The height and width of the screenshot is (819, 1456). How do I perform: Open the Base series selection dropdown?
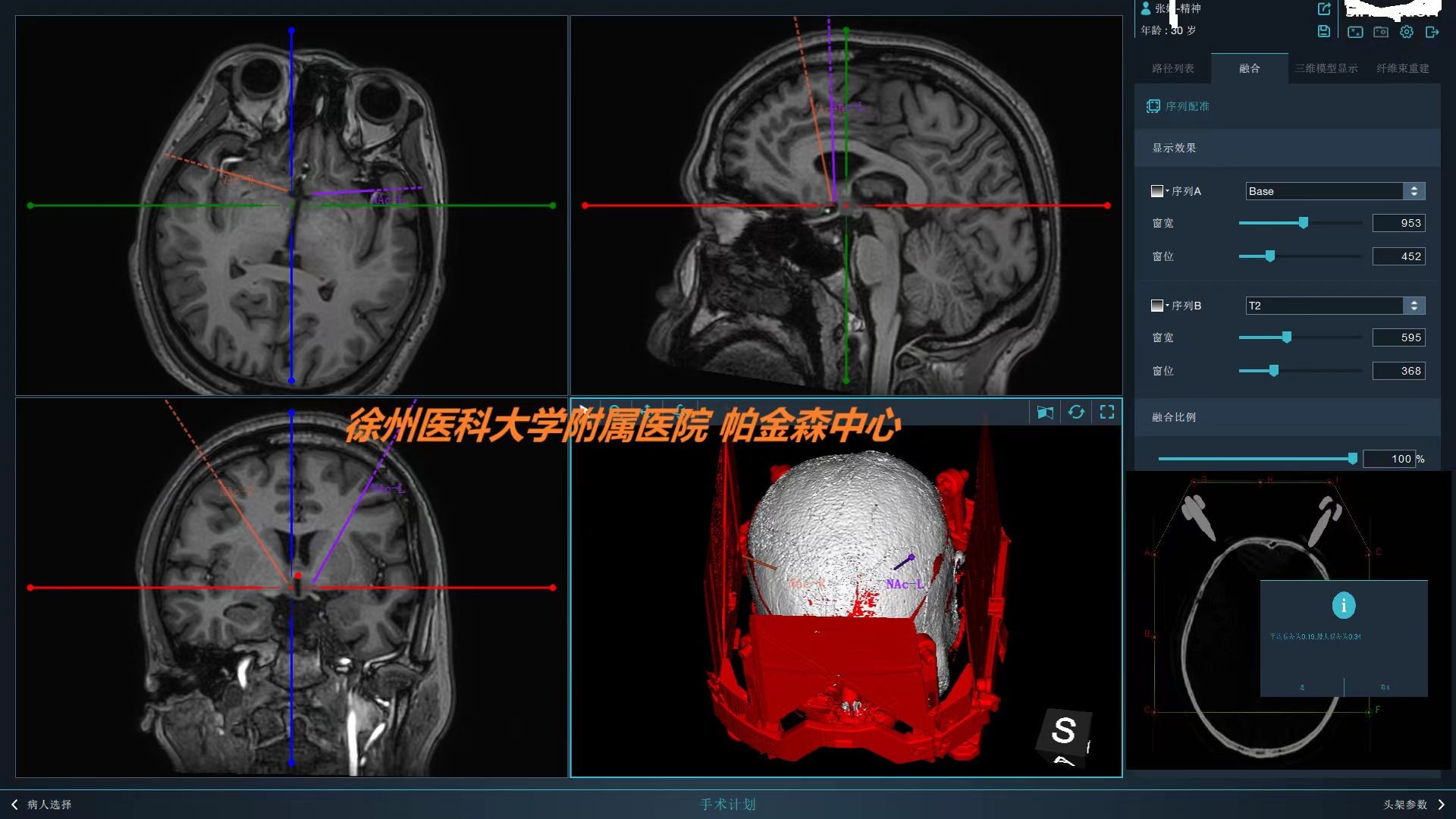pyautogui.click(x=1335, y=191)
